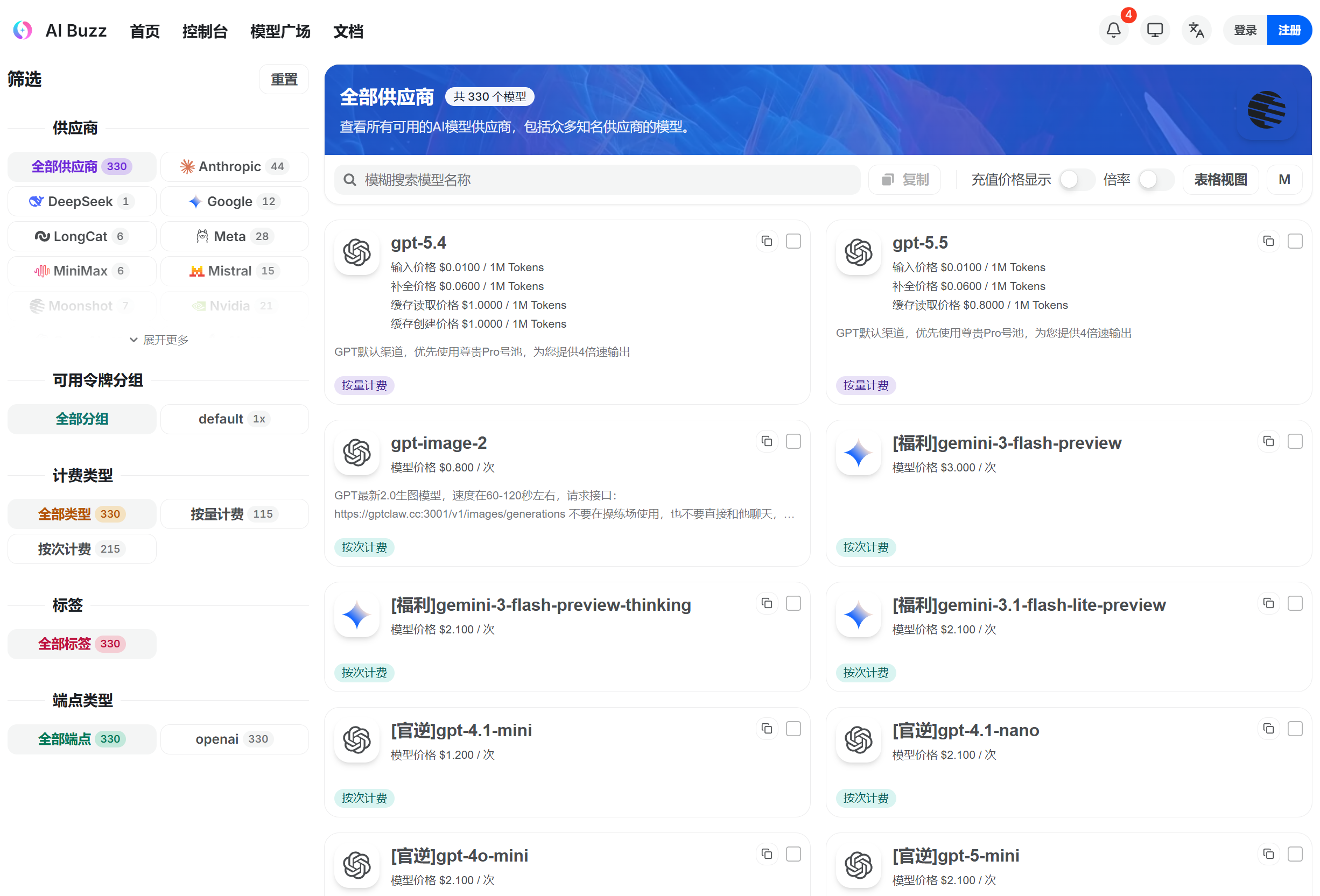The image size is (1320, 896).
Task: Click the 按量计费 tag on gpt-5.4 card
Action: (x=364, y=385)
